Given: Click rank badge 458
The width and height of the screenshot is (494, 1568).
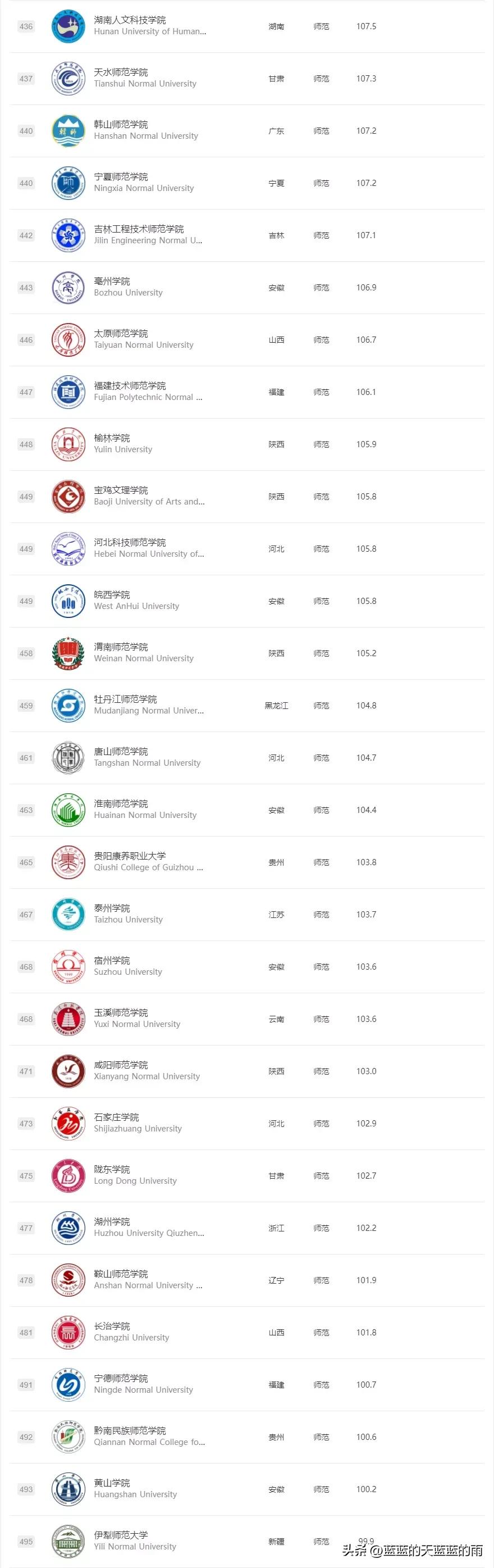Looking at the screenshot, I should tap(26, 653).
